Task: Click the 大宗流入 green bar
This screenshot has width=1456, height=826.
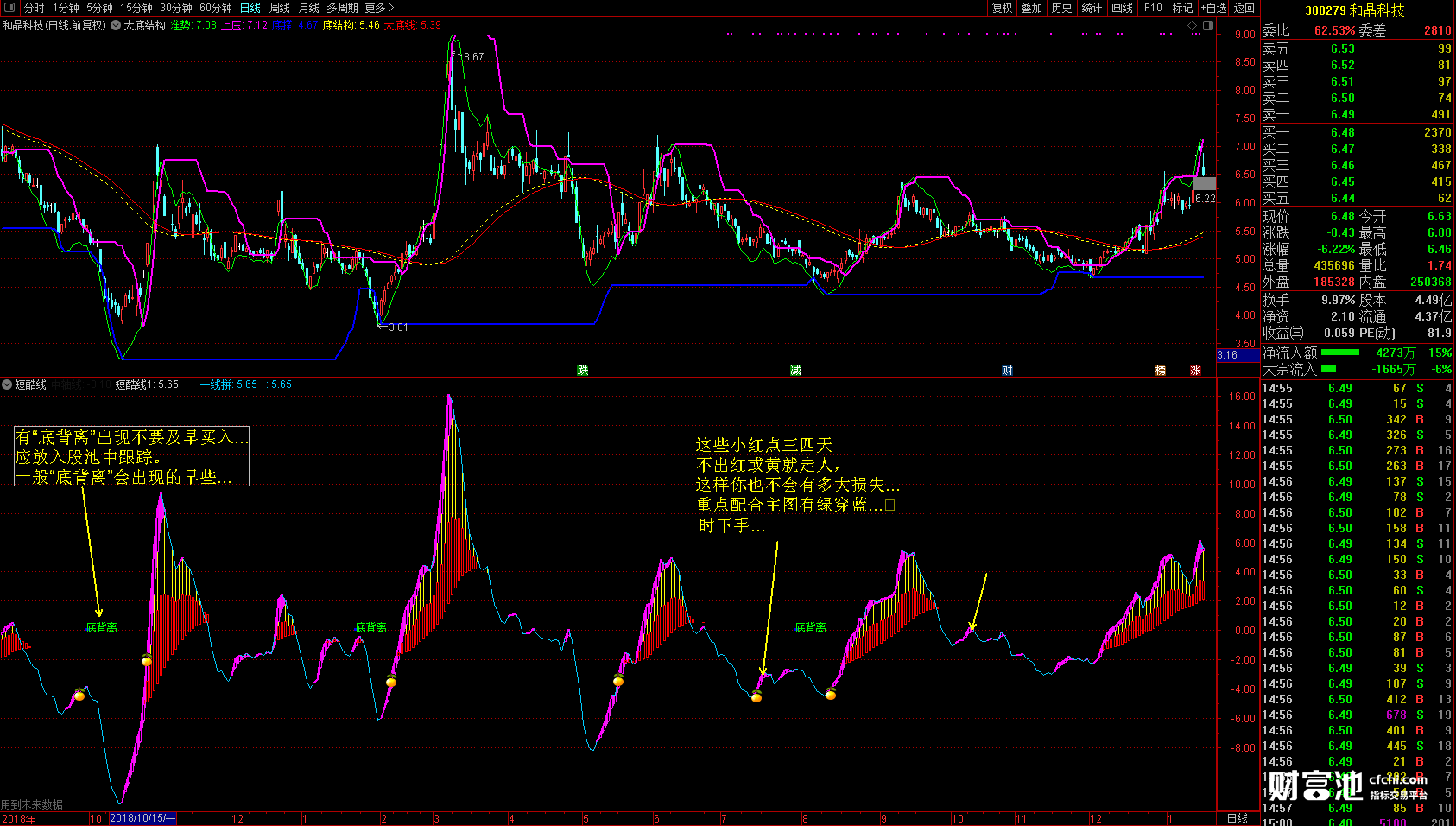Action: tap(1328, 369)
